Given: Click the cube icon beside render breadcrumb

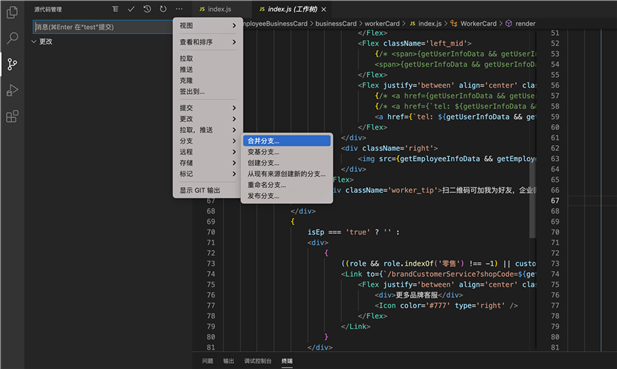Looking at the screenshot, I should pyautogui.click(x=509, y=24).
